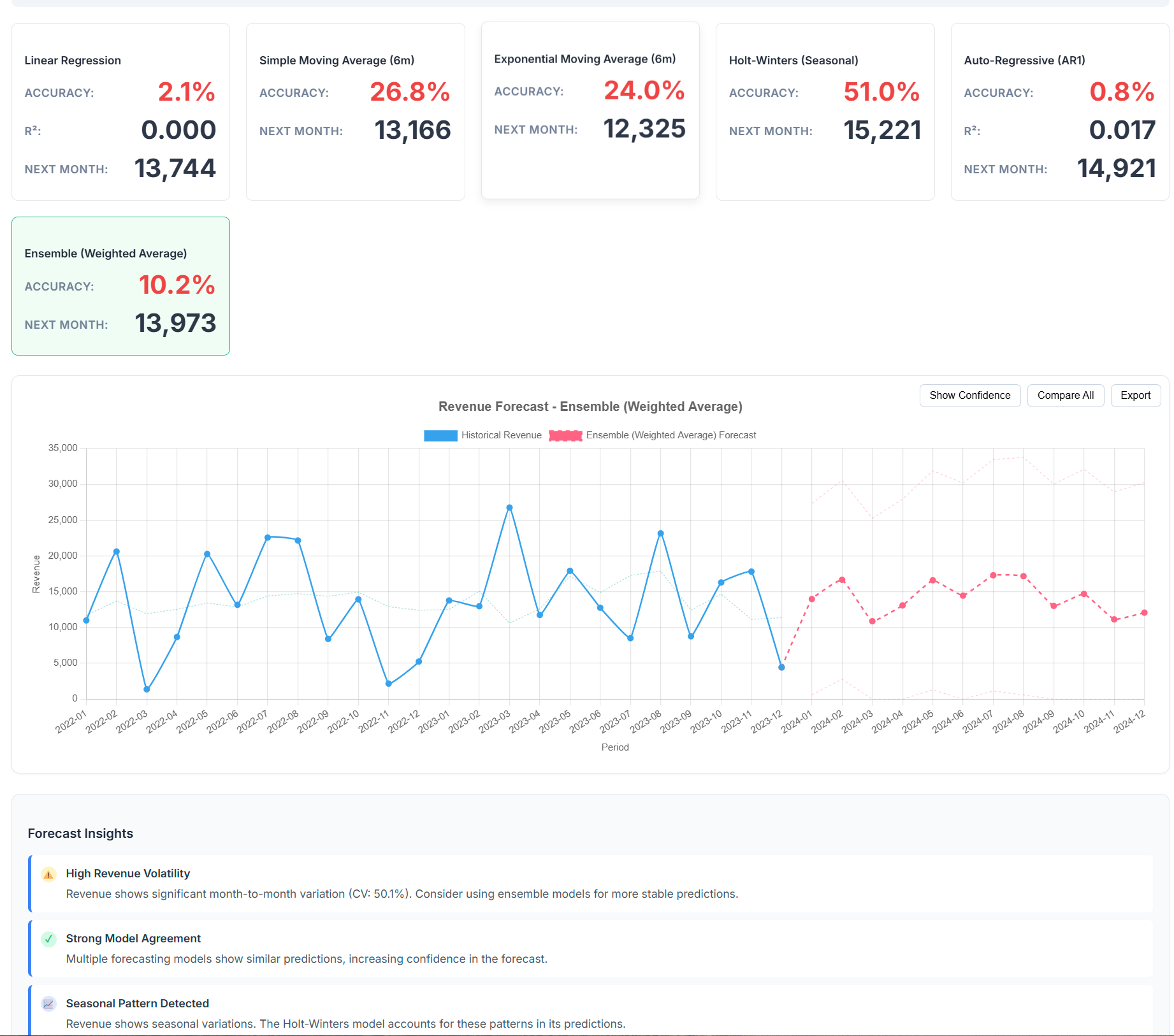Expand the Exponential Moving Average card
This screenshot has width=1174, height=1036.
tap(590, 110)
